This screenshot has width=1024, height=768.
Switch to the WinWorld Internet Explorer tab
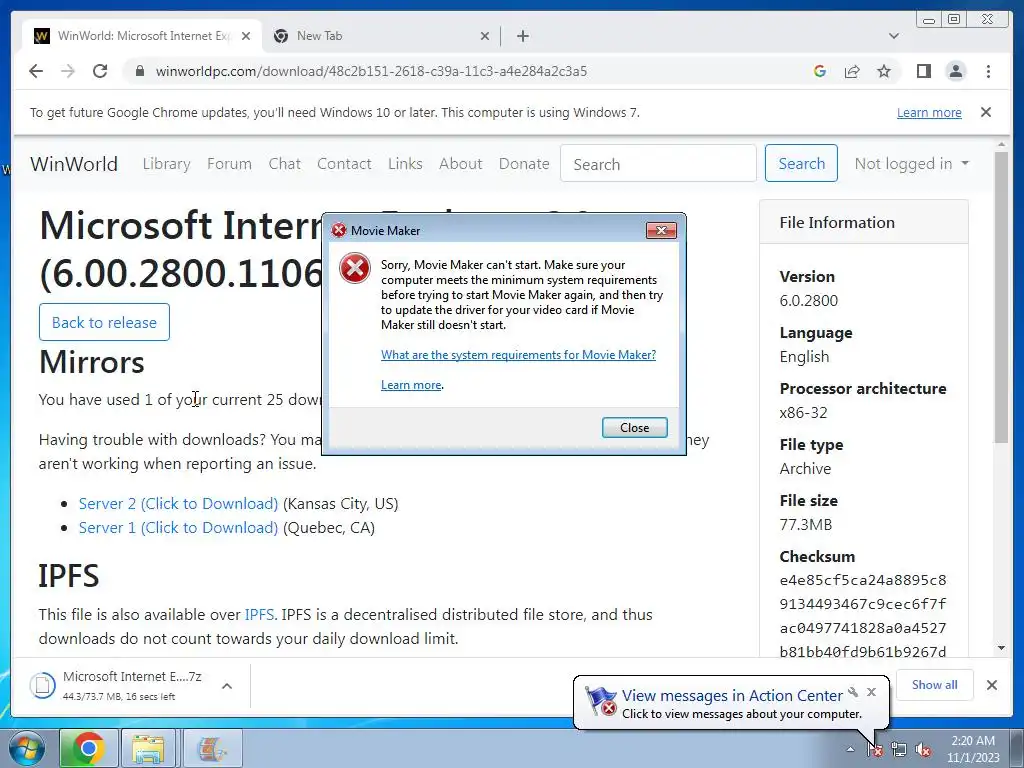pos(142,36)
